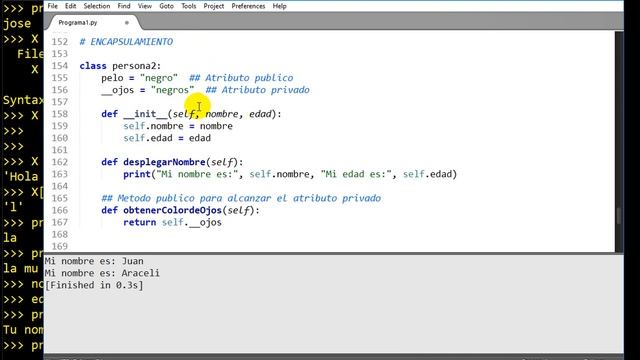This screenshot has width=640, height=360.
Task: Open the View menu
Action: [144, 6]
